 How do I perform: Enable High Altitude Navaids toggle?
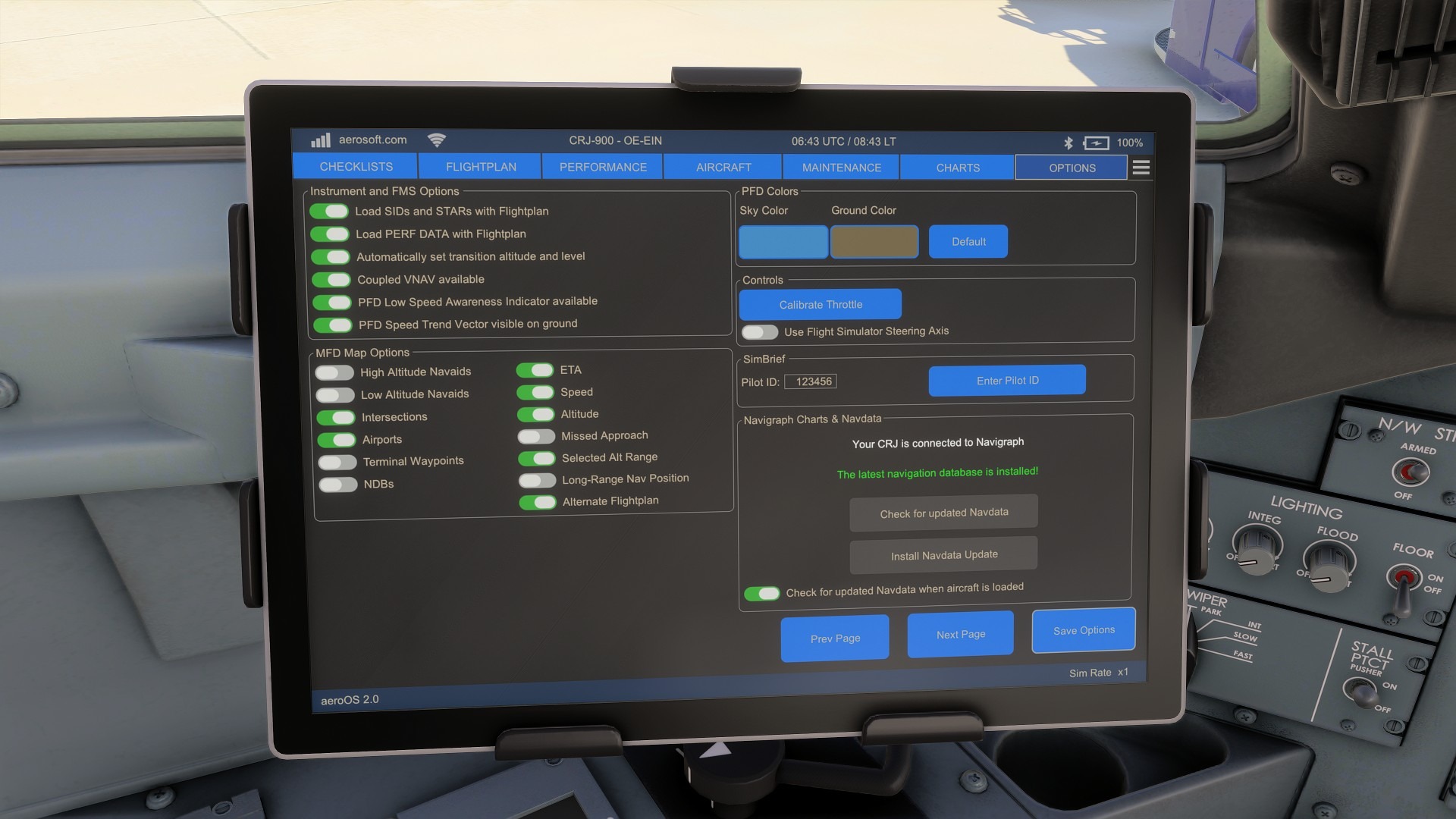pos(334,372)
